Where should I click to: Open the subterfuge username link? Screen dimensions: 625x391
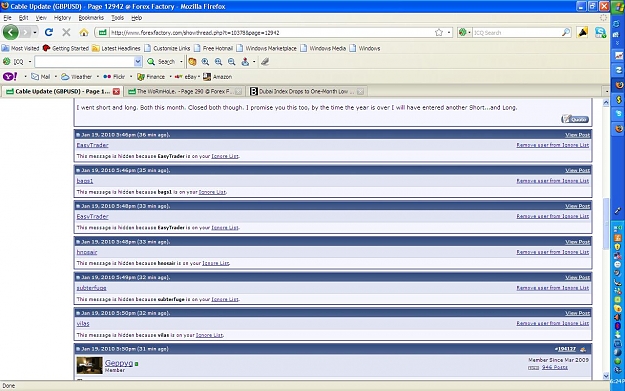point(92,288)
